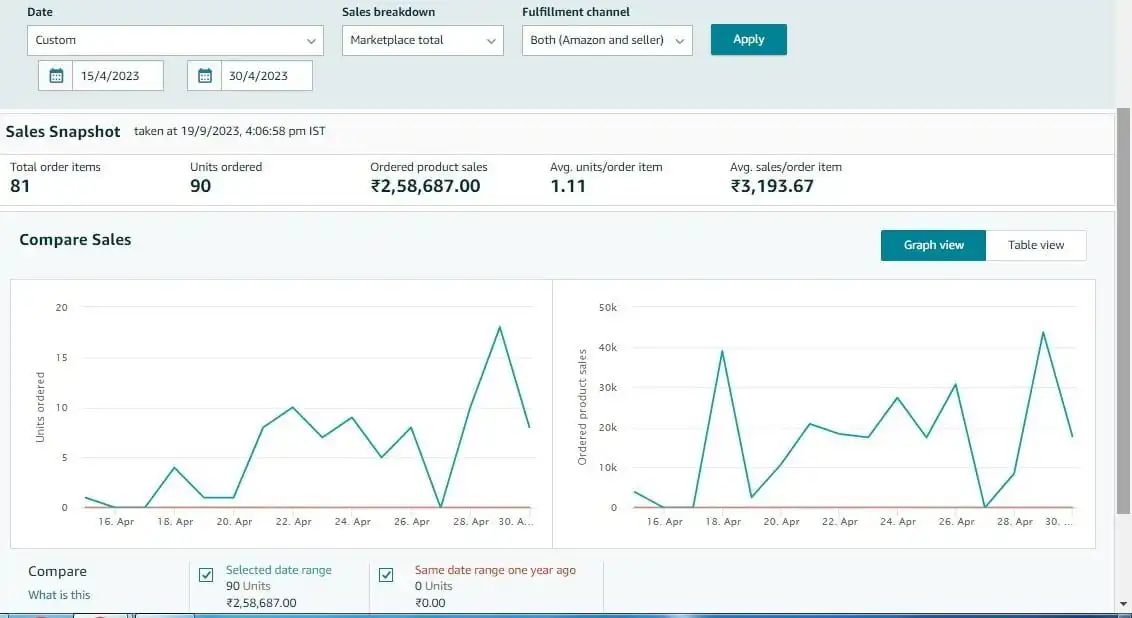This screenshot has height=618, width=1132.
Task: Click the Units ordered value 90 in snapshot
Action: tap(200, 186)
